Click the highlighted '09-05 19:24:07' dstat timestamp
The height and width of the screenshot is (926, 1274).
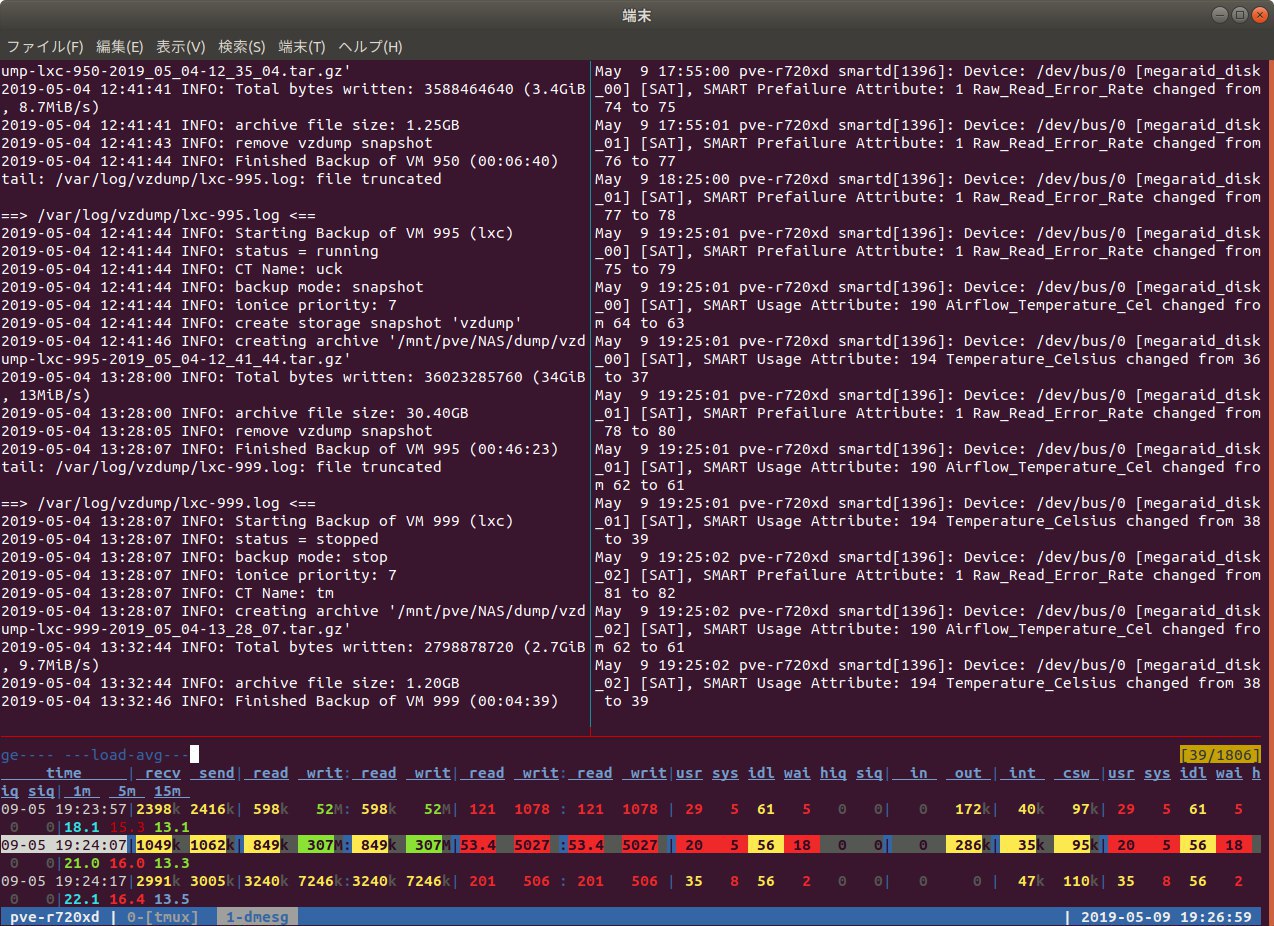(x=64, y=845)
